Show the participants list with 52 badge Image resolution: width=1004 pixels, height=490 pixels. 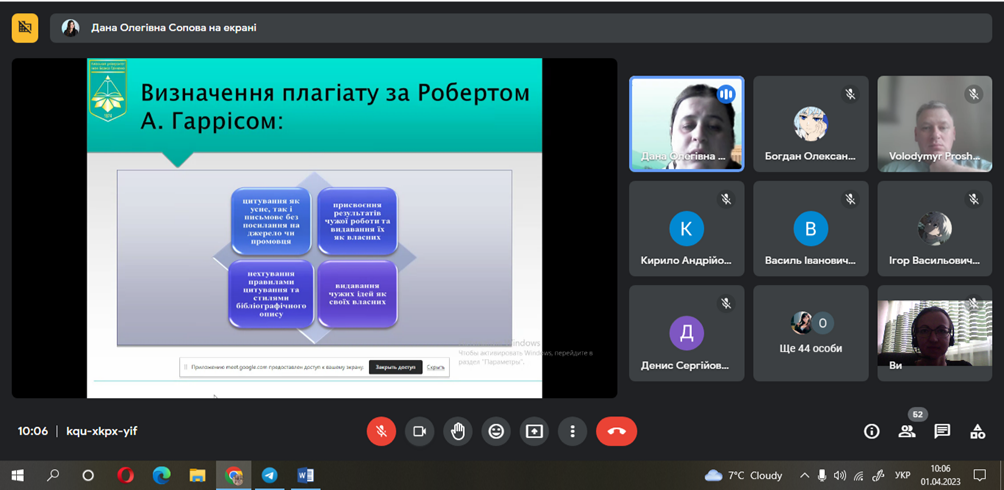pyautogui.click(x=907, y=431)
